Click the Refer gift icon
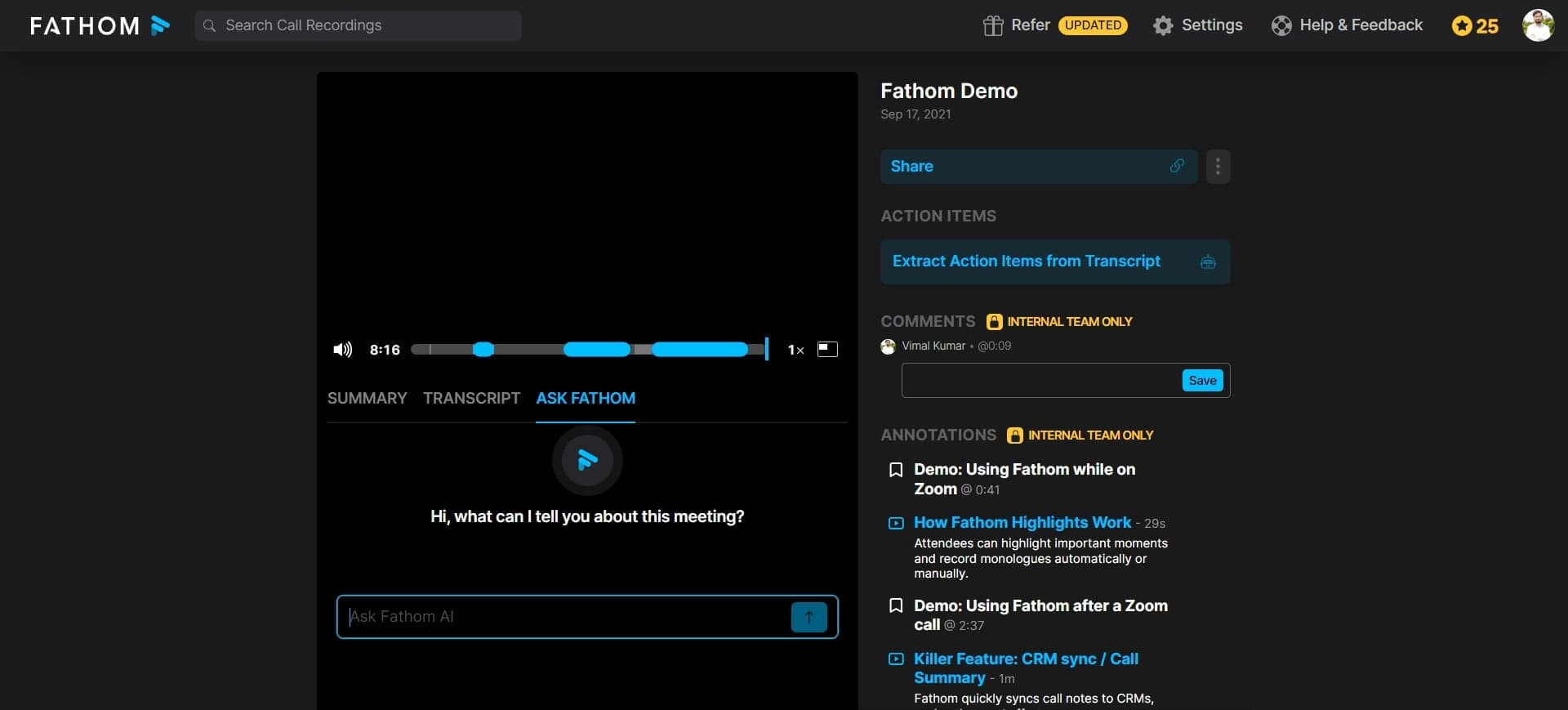1568x710 pixels. (x=992, y=25)
